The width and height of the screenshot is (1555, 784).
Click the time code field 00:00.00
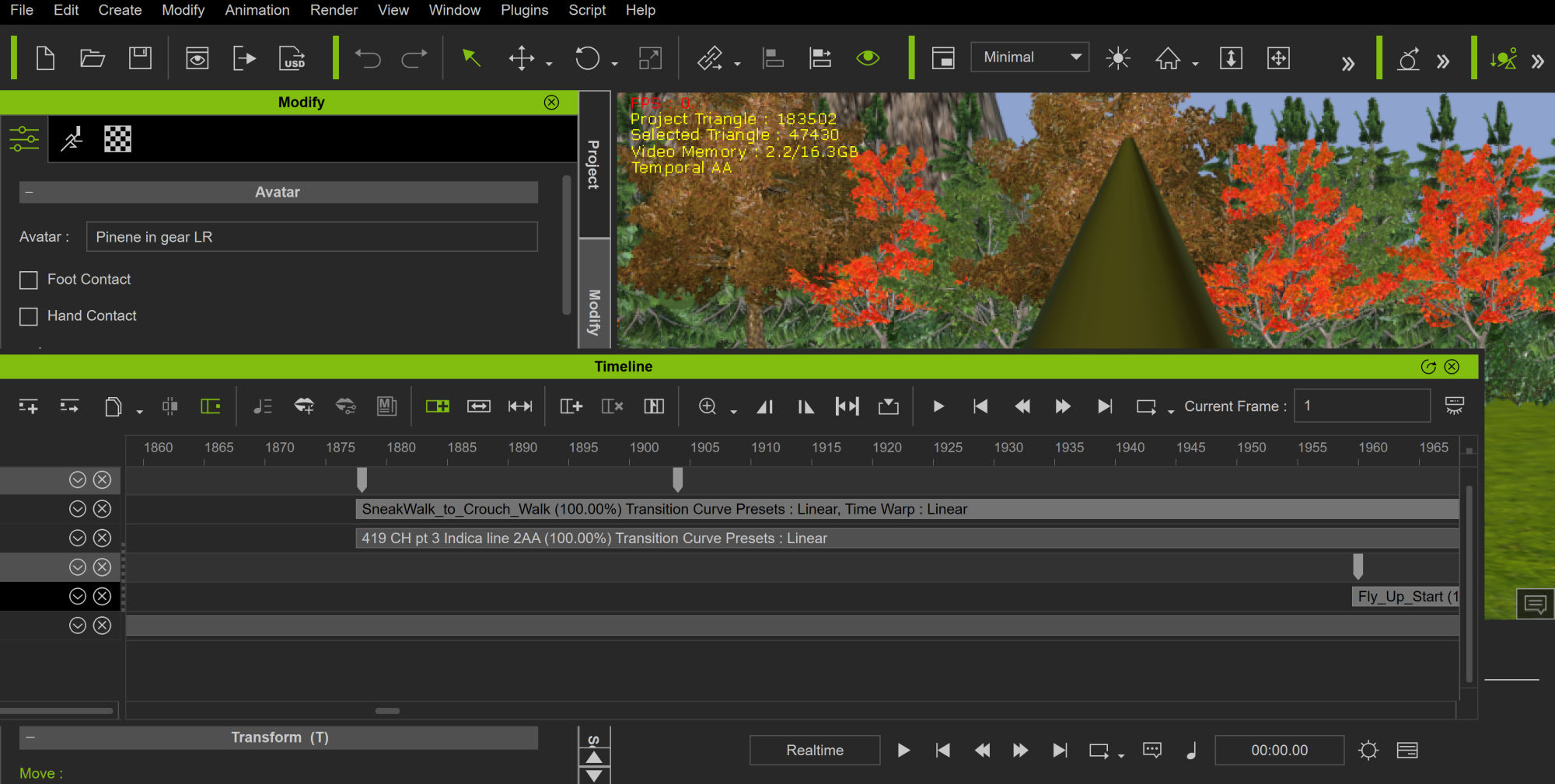tap(1280, 751)
